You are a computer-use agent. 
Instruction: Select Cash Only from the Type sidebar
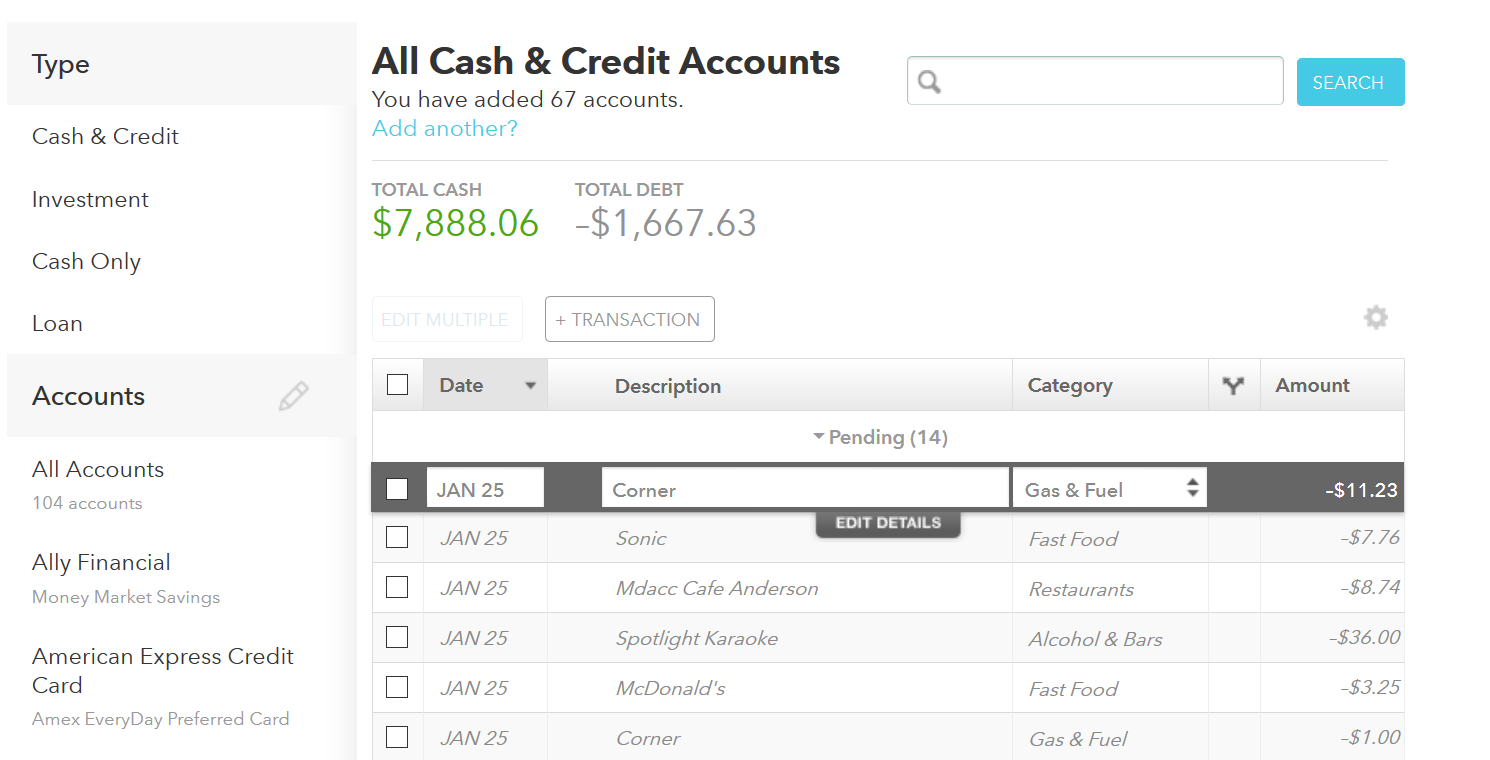point(86,261)
